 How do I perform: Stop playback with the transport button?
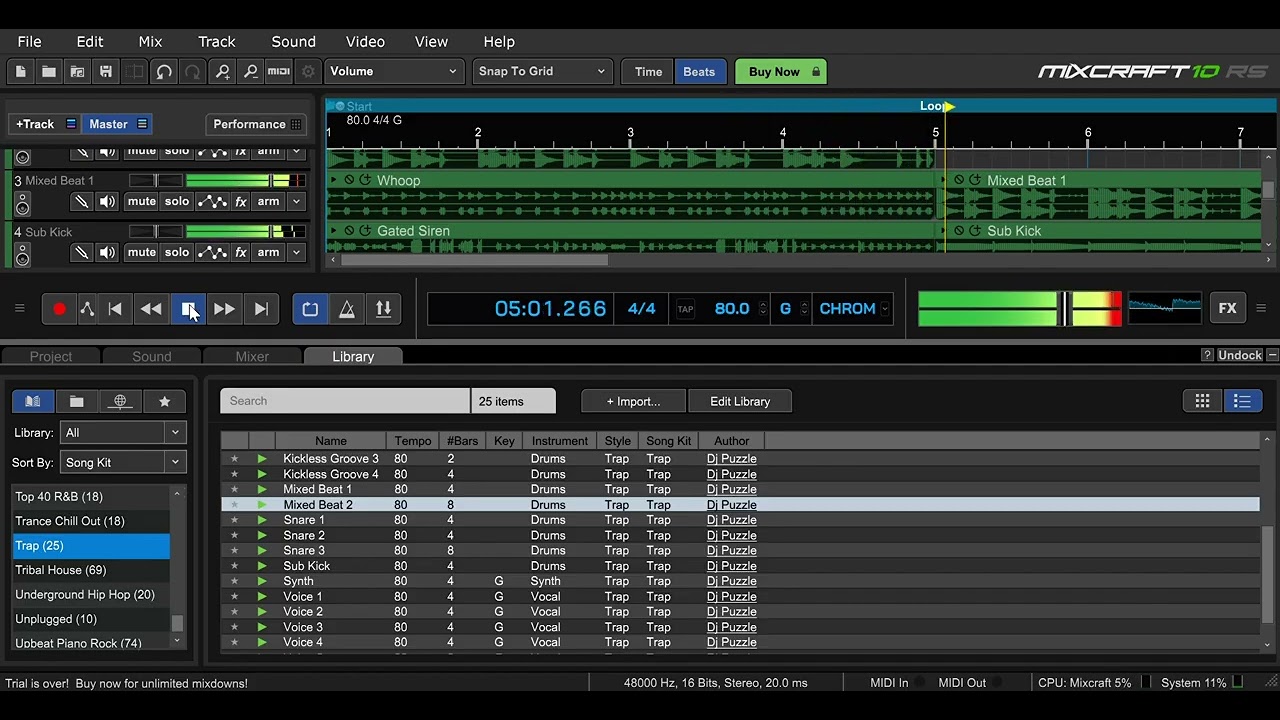[x=188, y=309]
